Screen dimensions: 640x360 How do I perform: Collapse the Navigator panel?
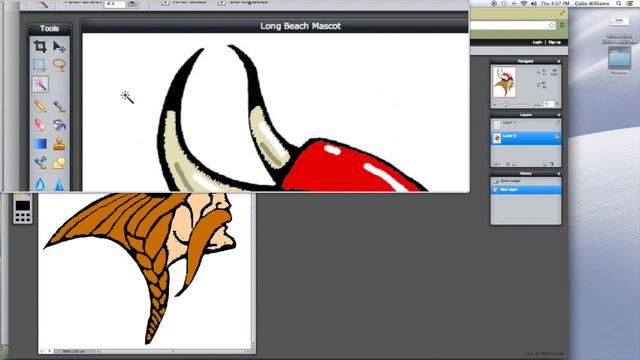[x=559, y=61]
